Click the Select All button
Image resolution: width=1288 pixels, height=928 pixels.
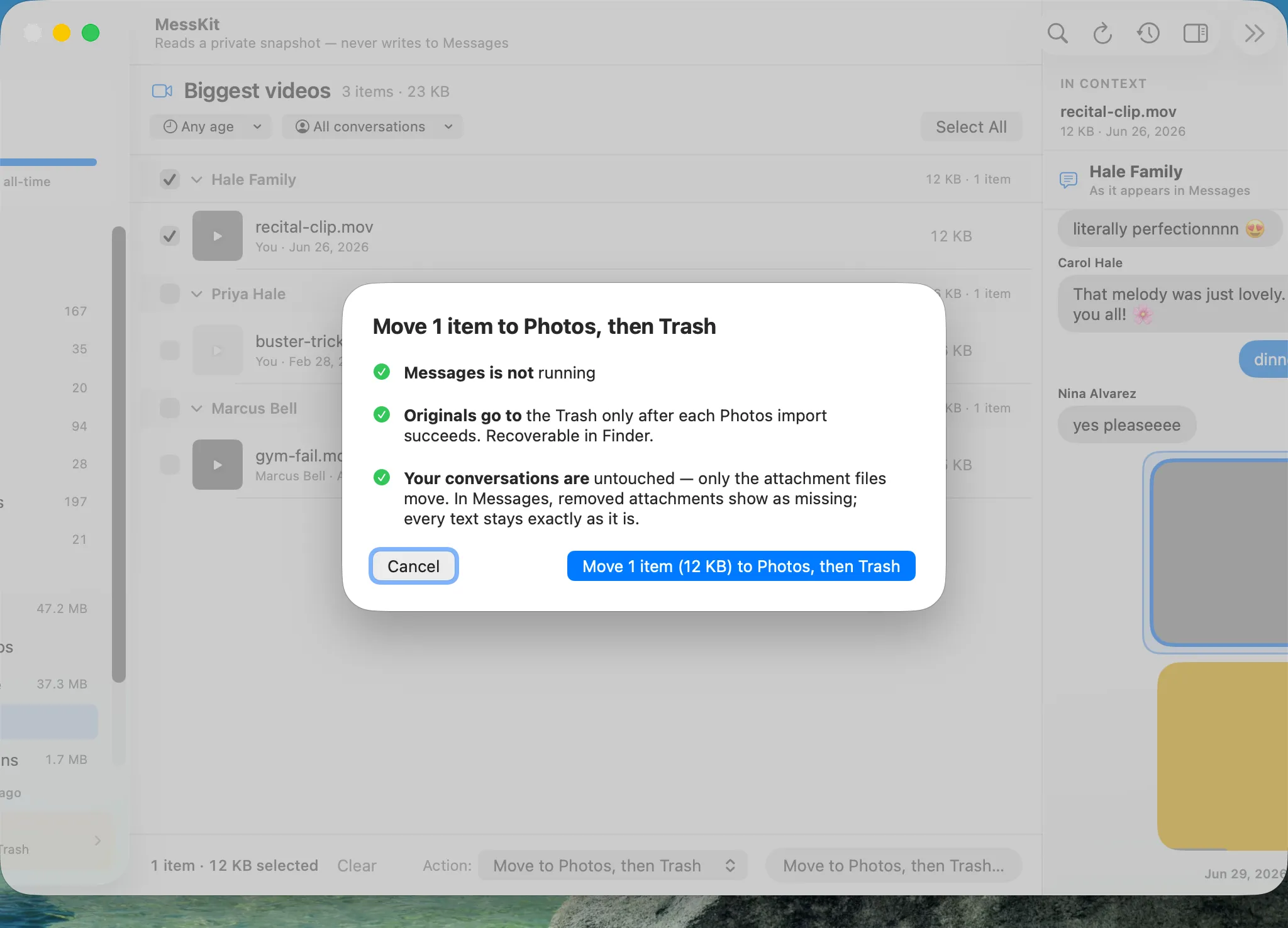point(972,127)
